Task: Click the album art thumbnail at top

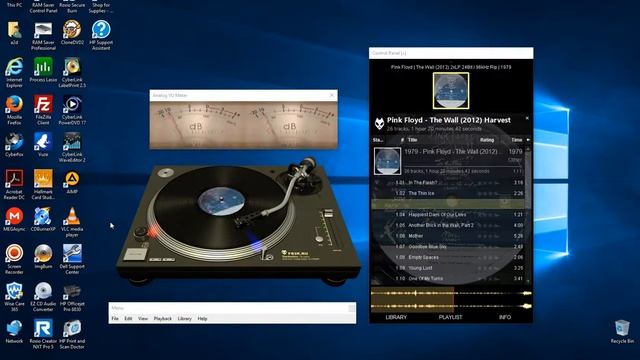Action: tap(451, 91)
